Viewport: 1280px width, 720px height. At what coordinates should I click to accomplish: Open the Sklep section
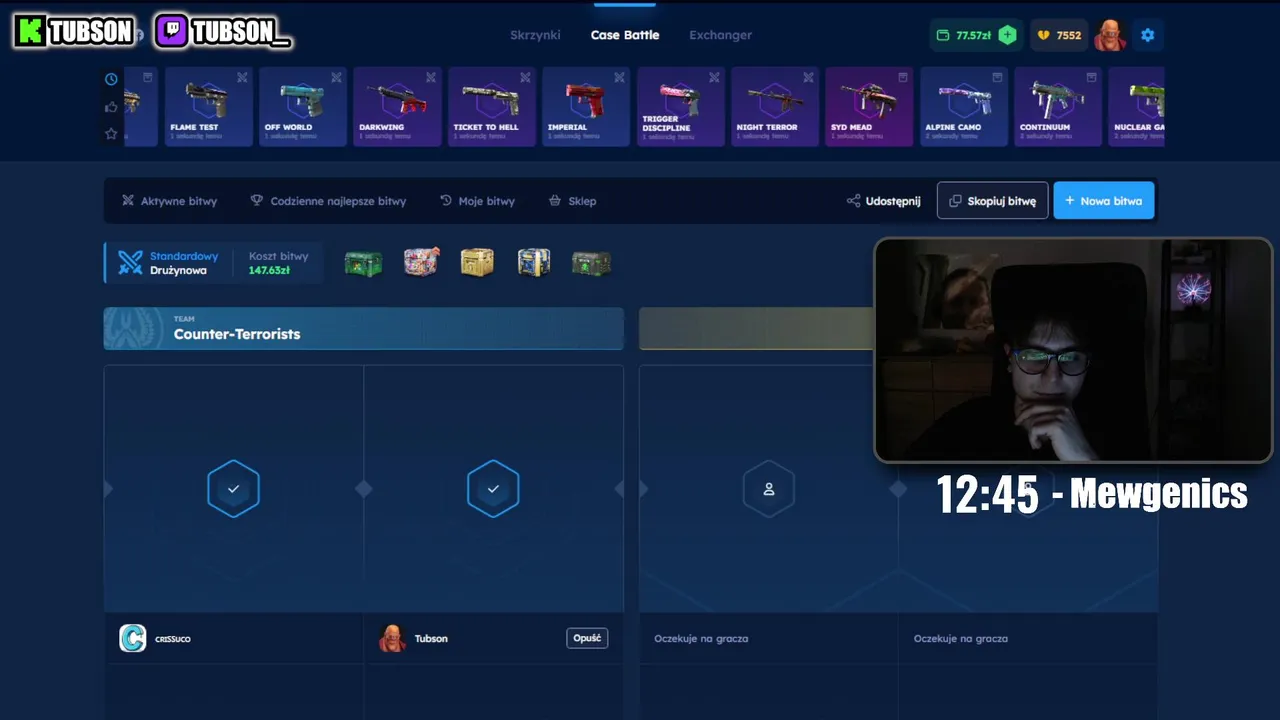coord(572,201)
